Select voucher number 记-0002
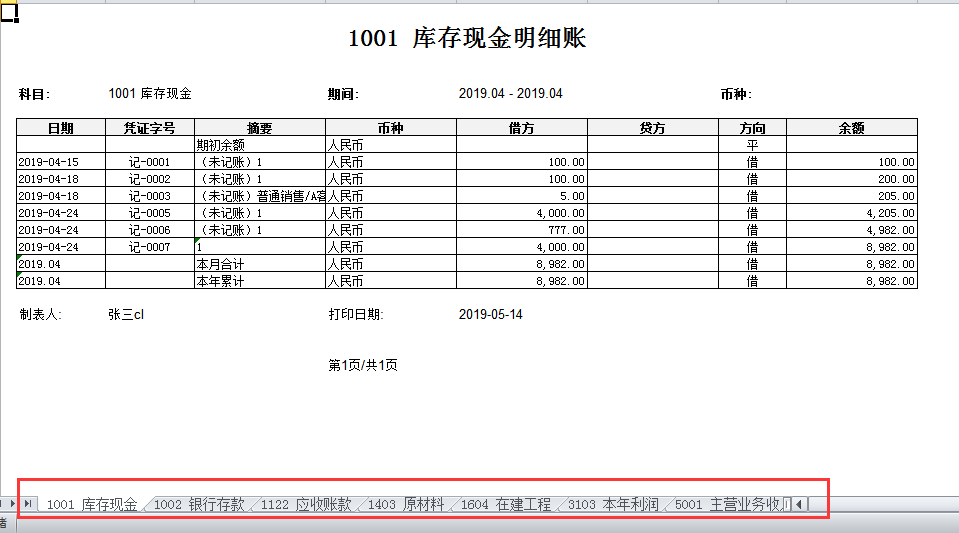The height and width of the screenshot is (533, 959). pos(150,179)
